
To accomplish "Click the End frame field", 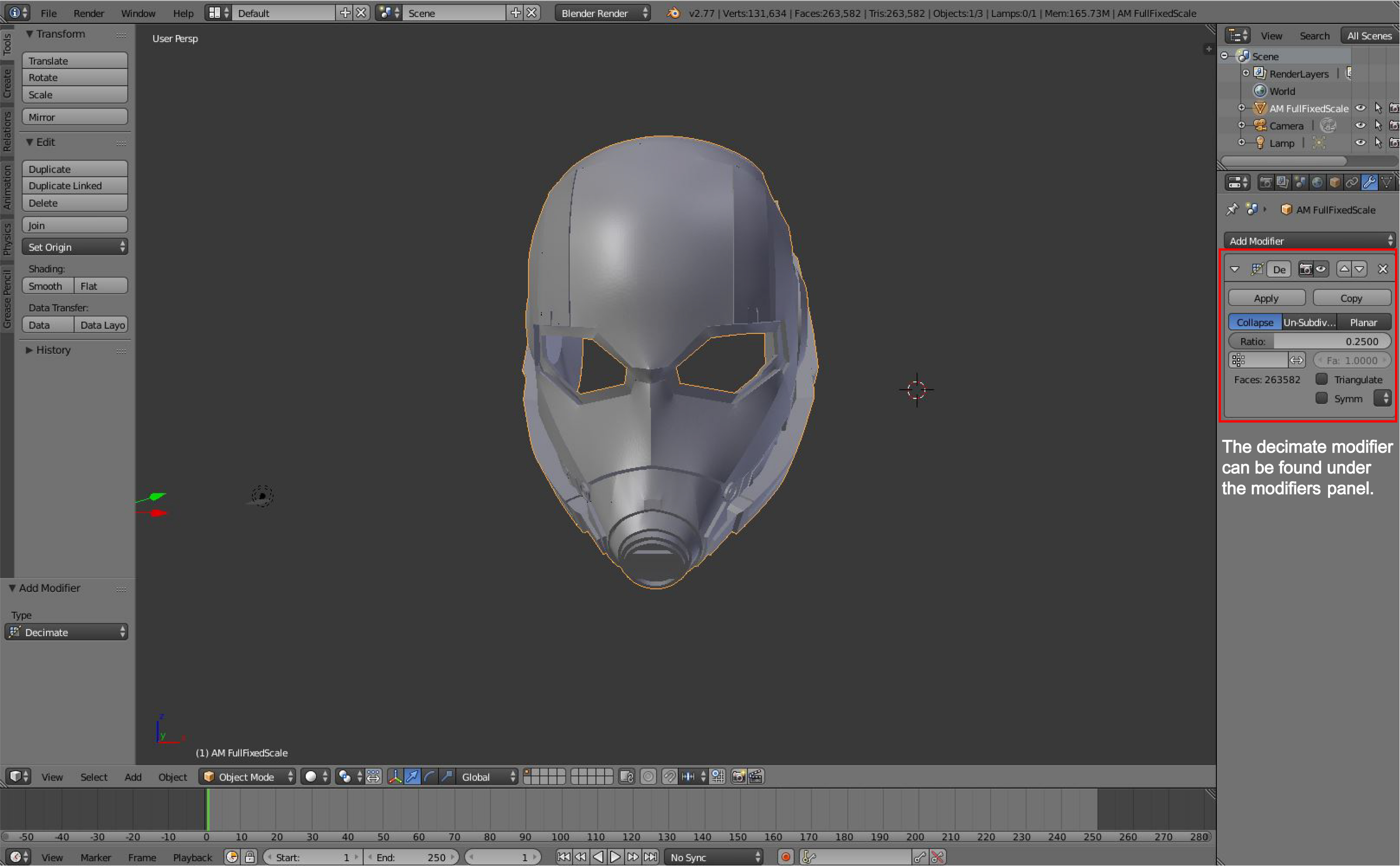I will tap(412, 857).
